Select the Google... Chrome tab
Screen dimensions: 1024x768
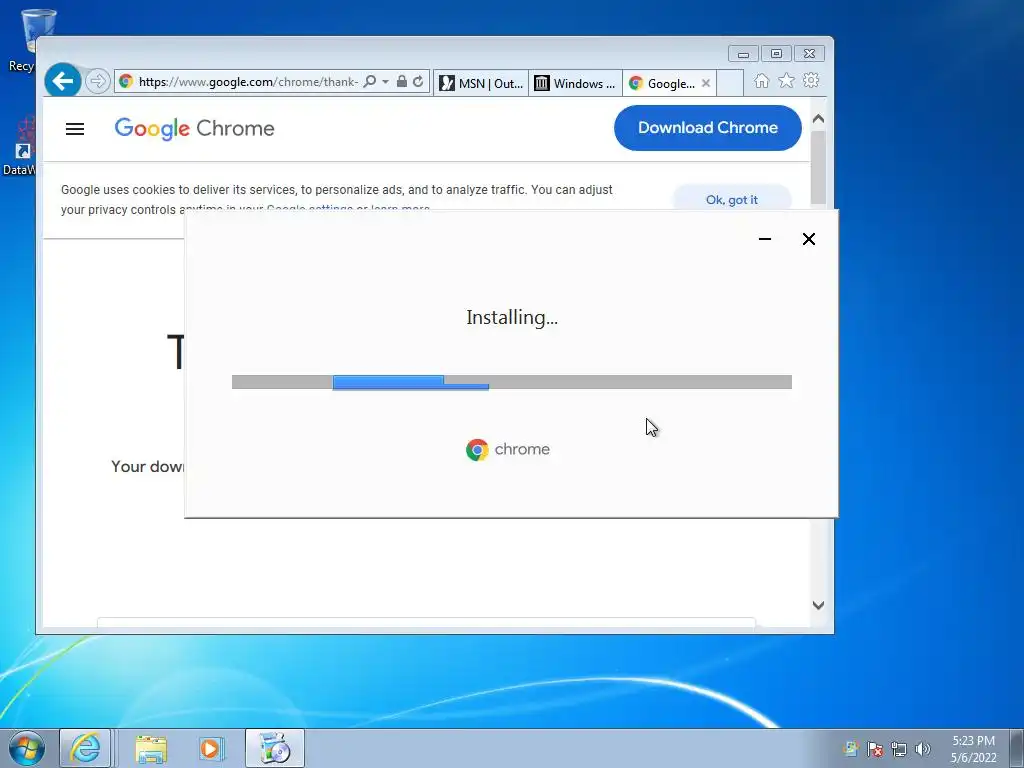[x=662, y=83]
